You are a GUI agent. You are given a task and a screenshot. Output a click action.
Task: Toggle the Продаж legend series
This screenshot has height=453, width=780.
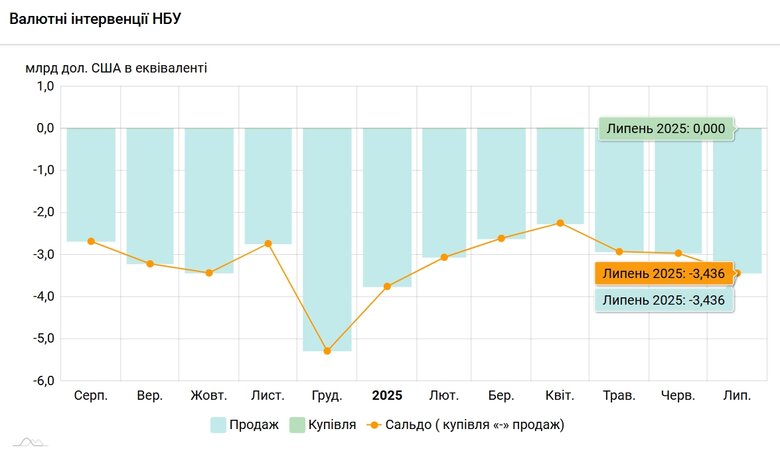(x=245, y=425)
